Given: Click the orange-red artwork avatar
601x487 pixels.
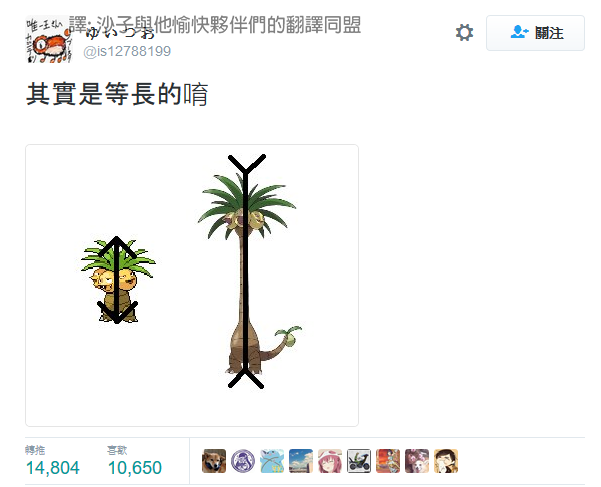Looking at the screenshot, I should pos(388,461).
